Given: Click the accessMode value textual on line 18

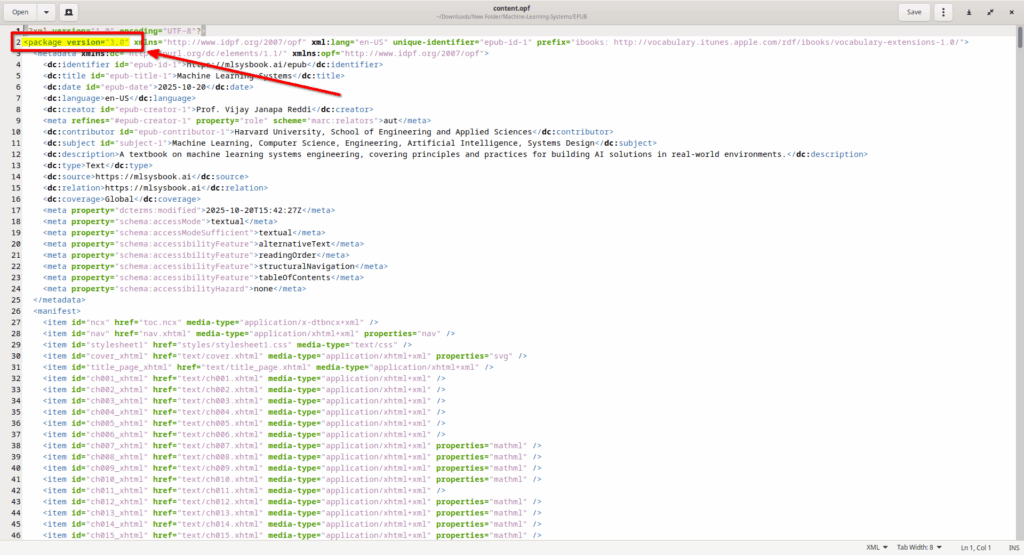Looking at the screenshot, I should click(227, 221).
